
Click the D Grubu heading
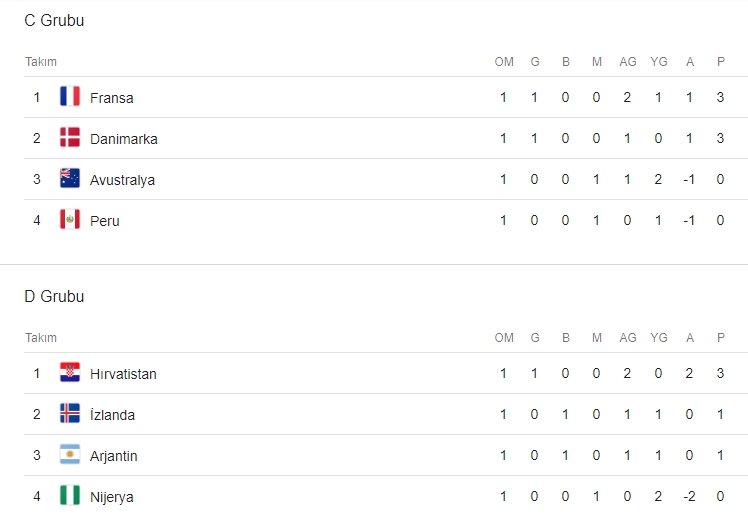coord(54,296)
